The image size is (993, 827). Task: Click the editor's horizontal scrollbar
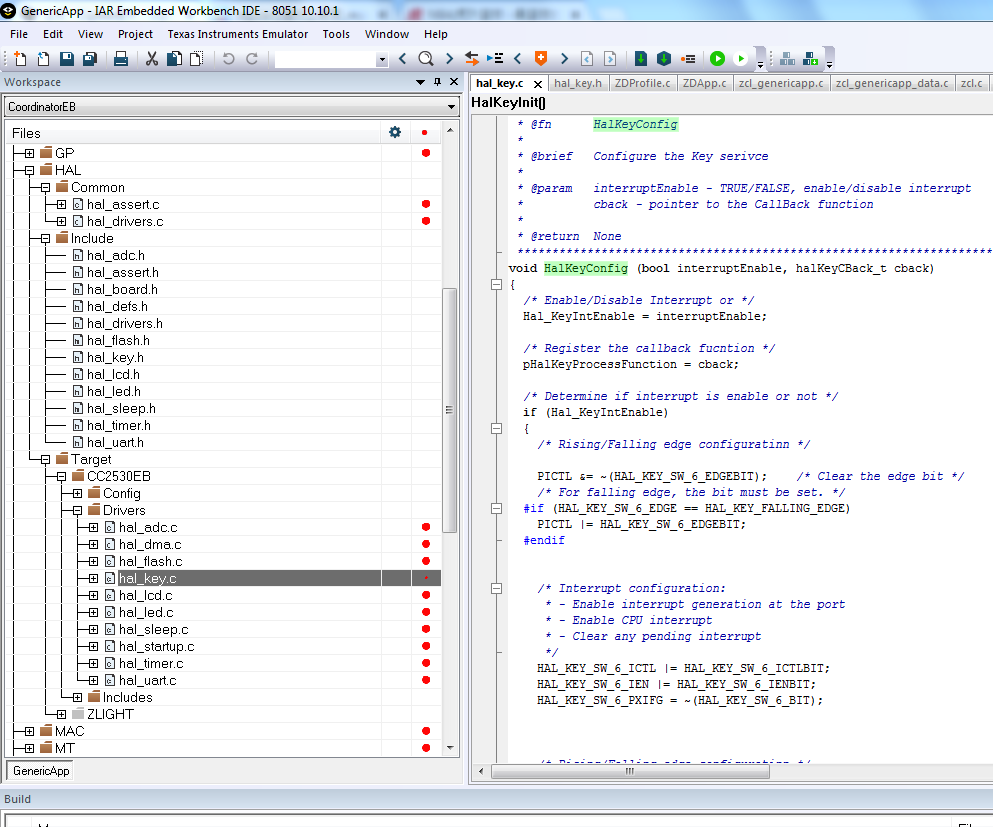point(630,772)
